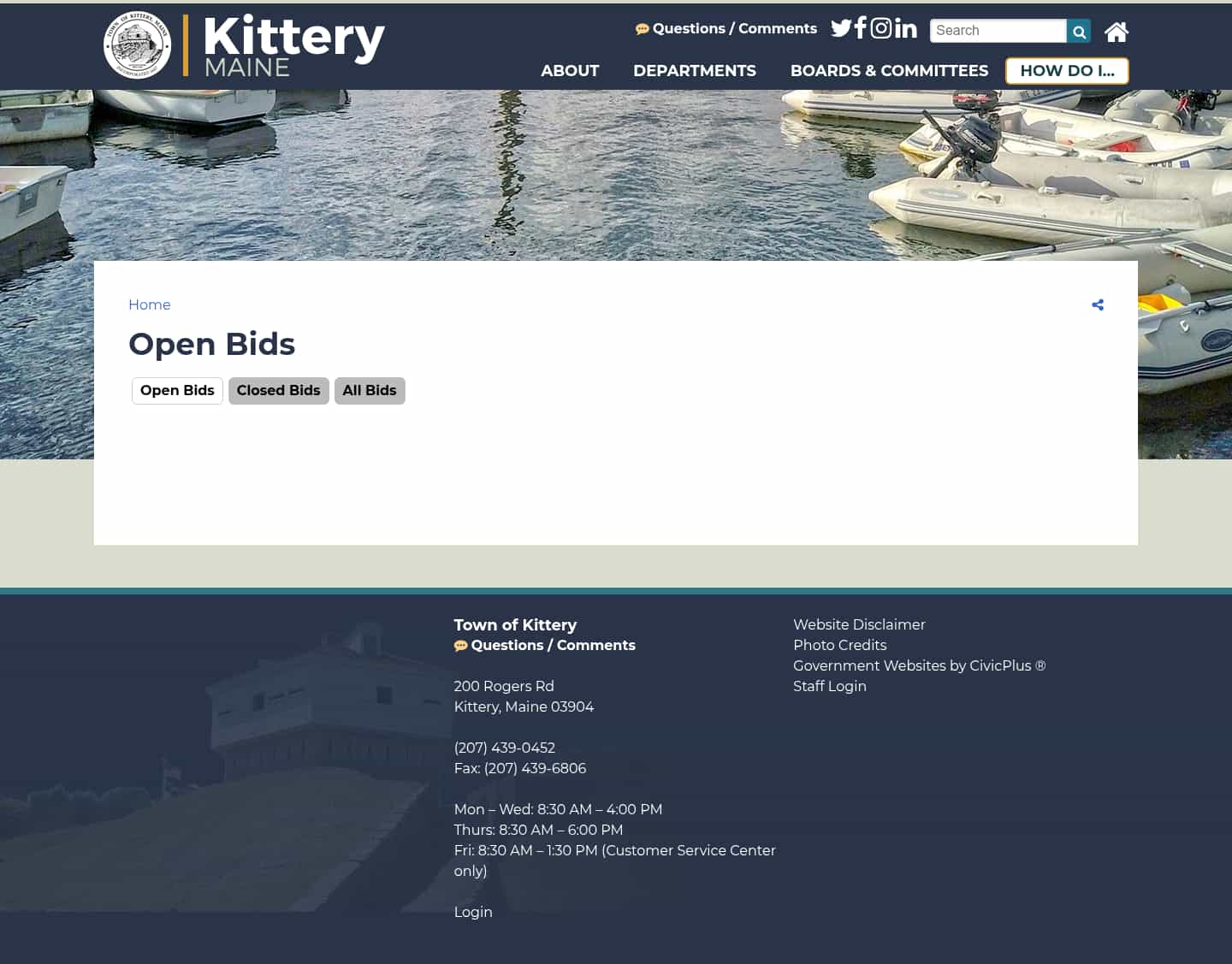Screen dimensions: 1232x964
Task: Open the share options icon
Action: [x=1098, y=305]
